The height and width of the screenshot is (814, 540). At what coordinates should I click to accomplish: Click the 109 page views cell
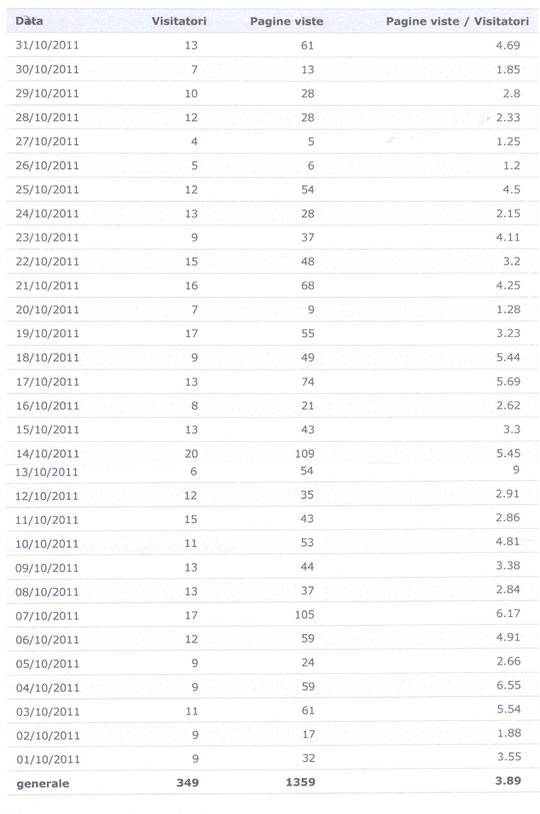pos(305,454)
